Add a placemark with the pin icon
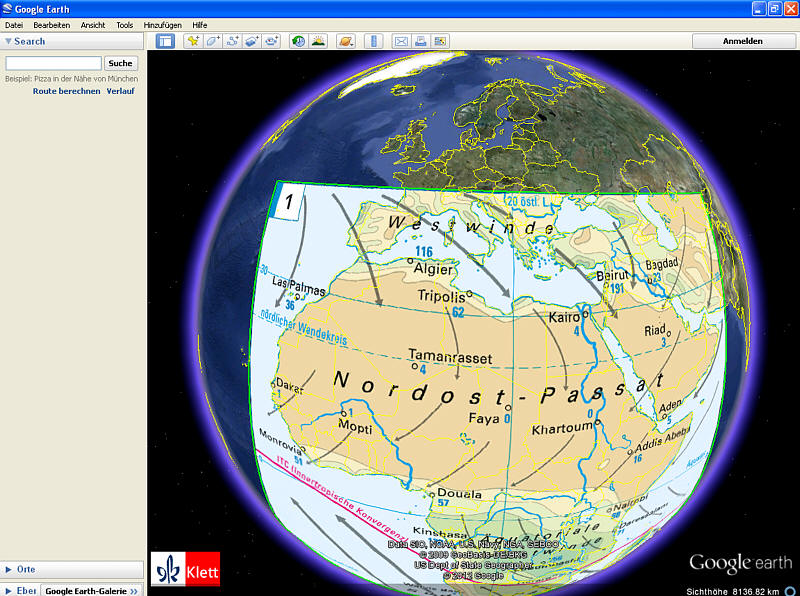This screenshot has width=800, height=596. [x=193, y=41]
